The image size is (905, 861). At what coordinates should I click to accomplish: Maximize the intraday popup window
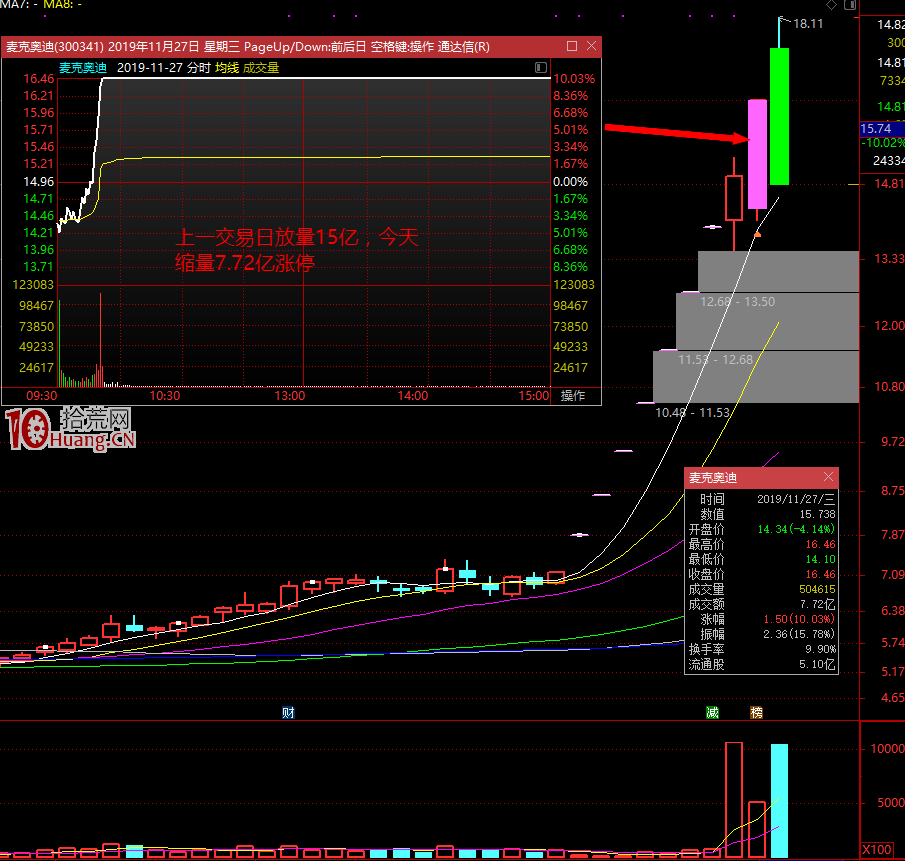tap(571, 46)
